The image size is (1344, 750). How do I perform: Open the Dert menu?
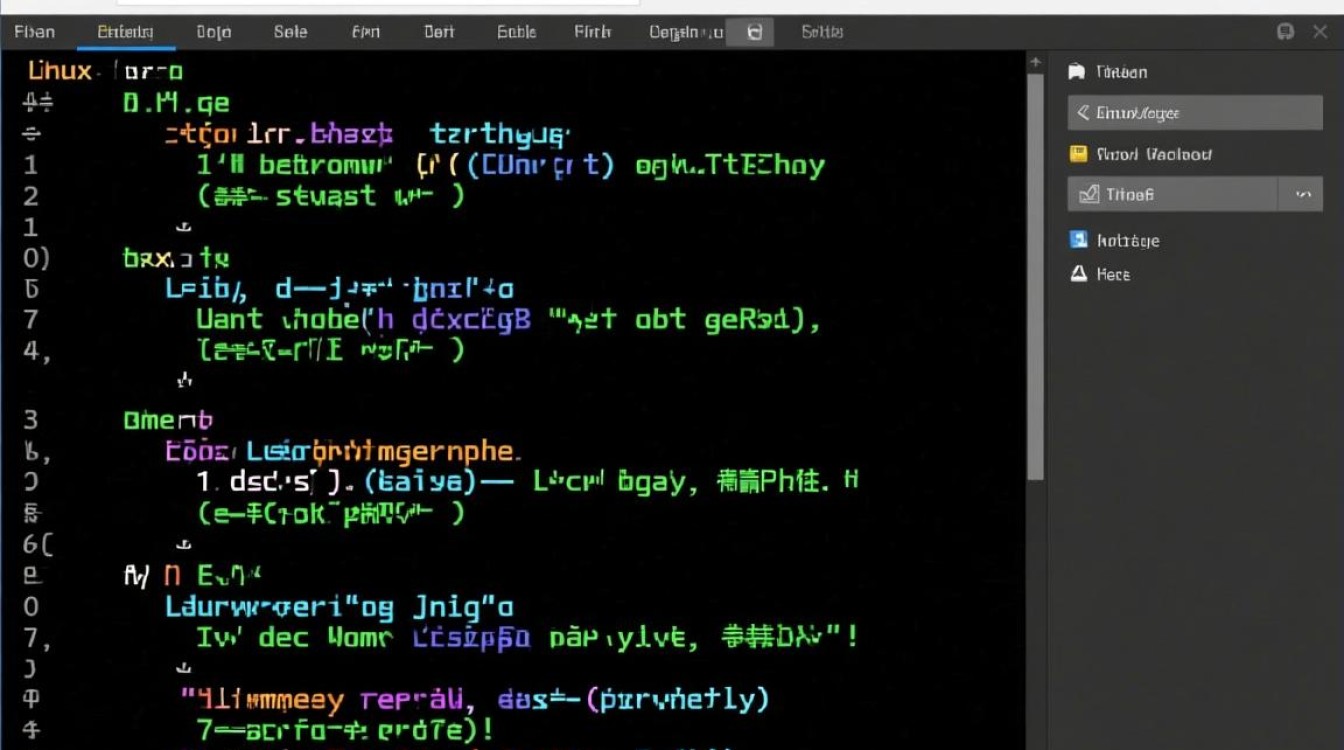click(x=437, y=31)
